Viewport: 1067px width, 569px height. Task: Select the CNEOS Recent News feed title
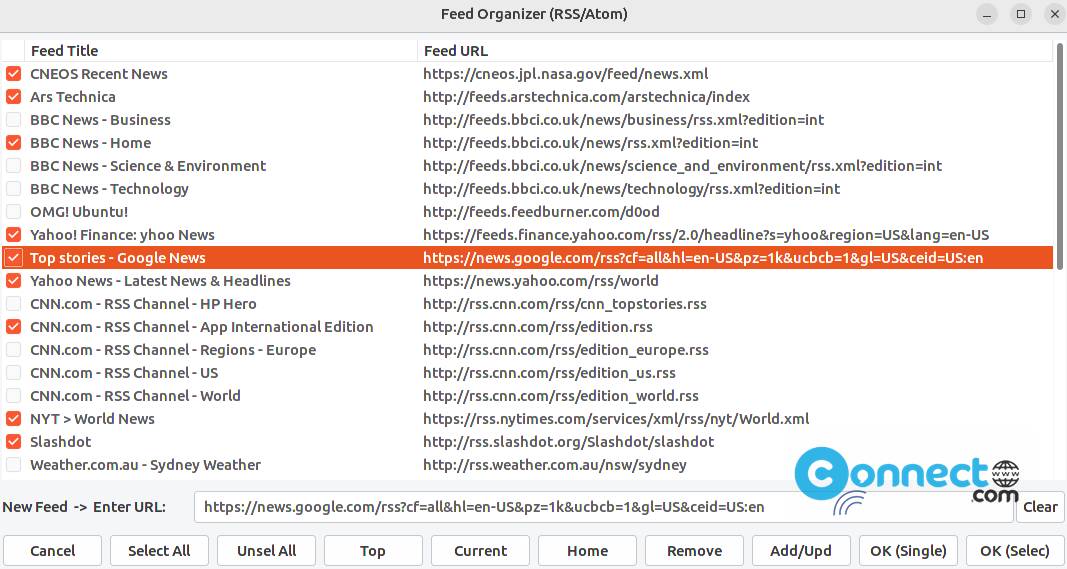point(99,74)
